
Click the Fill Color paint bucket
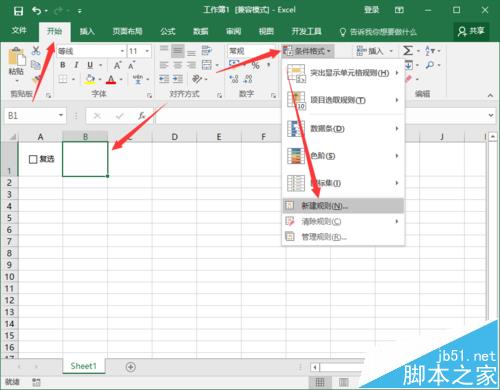[x=90, y=79]
